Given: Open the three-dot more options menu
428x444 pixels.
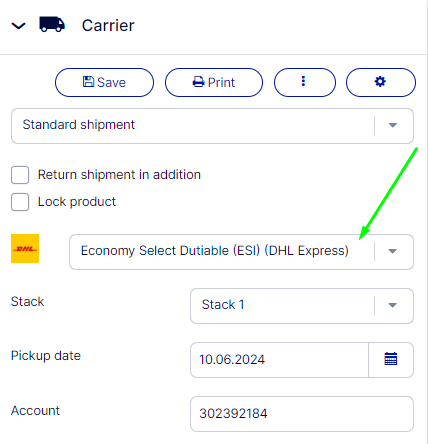Looking at the screenshot, I should 305,82.
